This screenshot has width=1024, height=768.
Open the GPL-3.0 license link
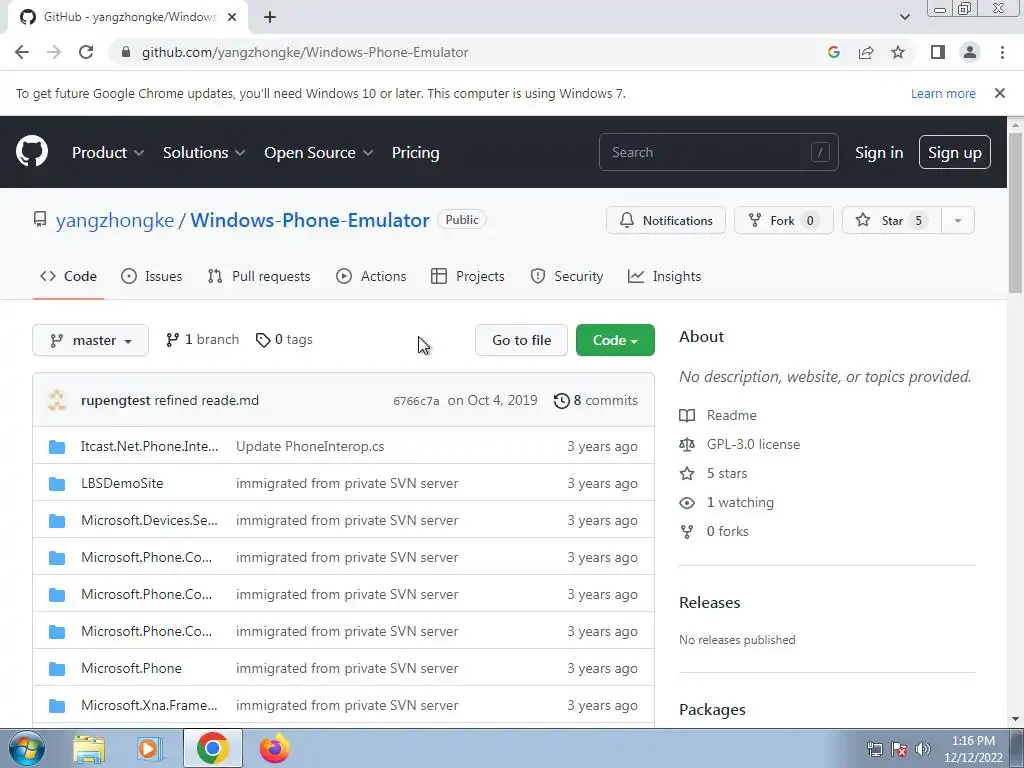[739, 444]
